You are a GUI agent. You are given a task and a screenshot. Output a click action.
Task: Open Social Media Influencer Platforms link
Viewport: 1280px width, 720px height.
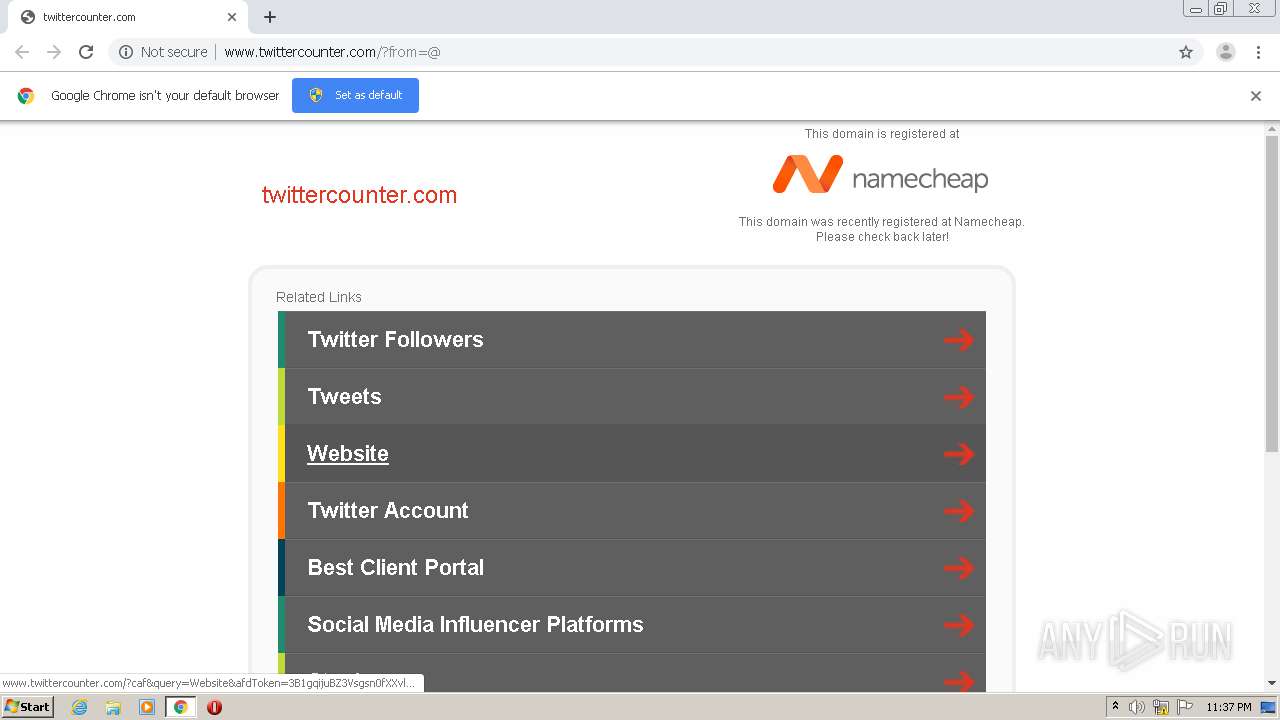point(475,625)
